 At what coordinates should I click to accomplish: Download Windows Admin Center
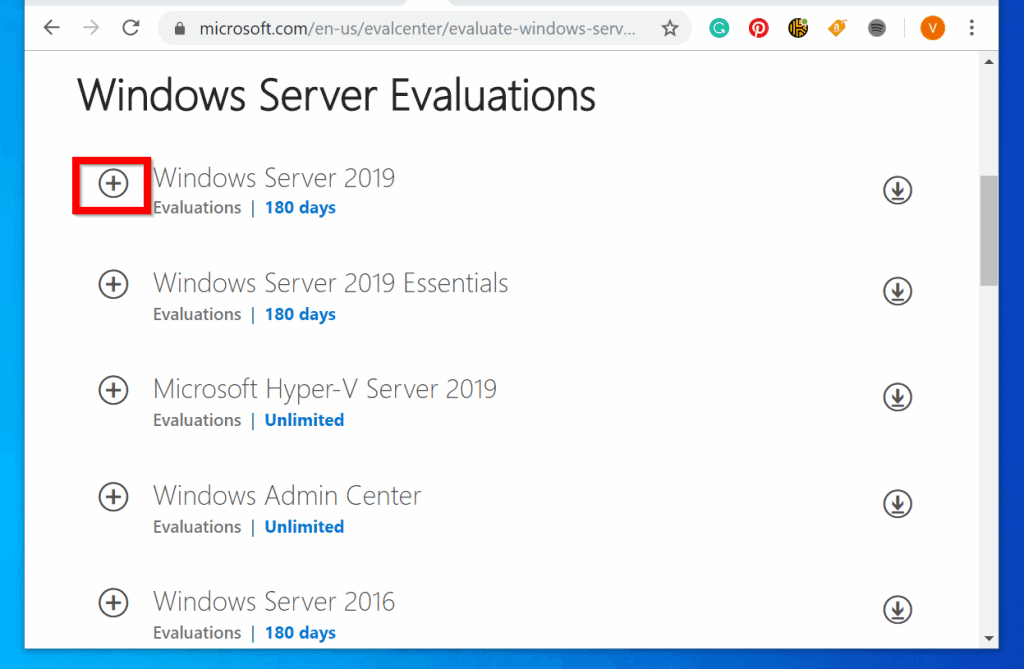[897, 504]
